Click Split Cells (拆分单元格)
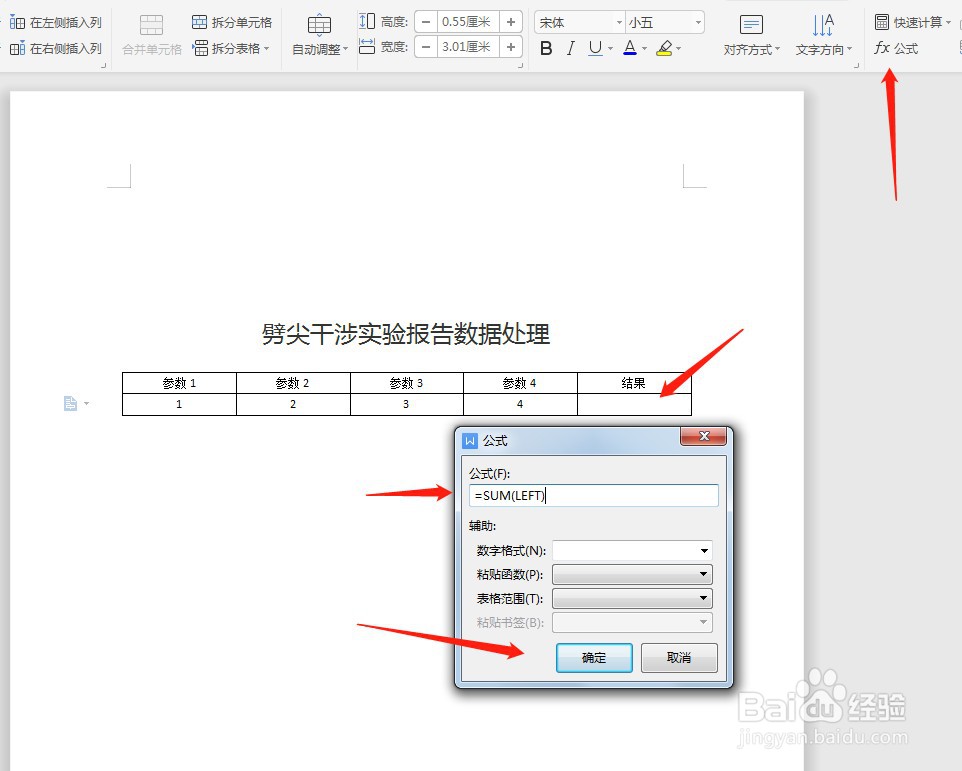This screenshot has height=771, width=962. (x=232, y=23)
